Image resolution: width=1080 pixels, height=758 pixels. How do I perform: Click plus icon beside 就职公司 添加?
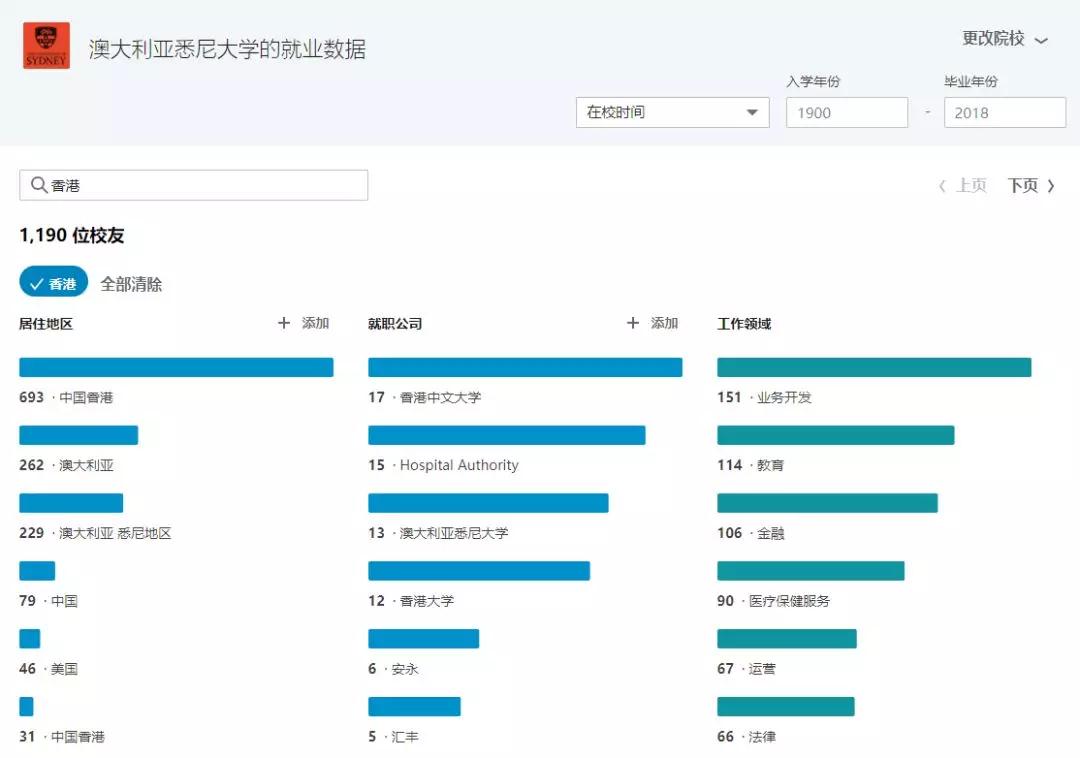tap(633, 323)
